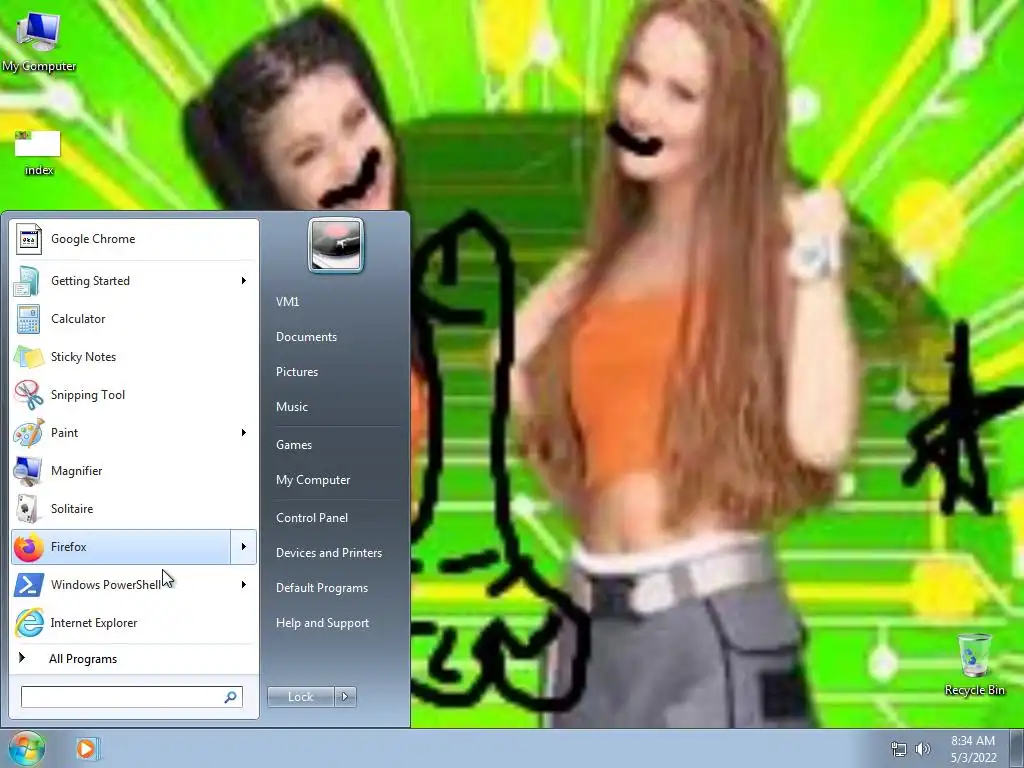Screen dimensions: 1024x768
Task: Open the index file on desktop
Action: point(39,153)
